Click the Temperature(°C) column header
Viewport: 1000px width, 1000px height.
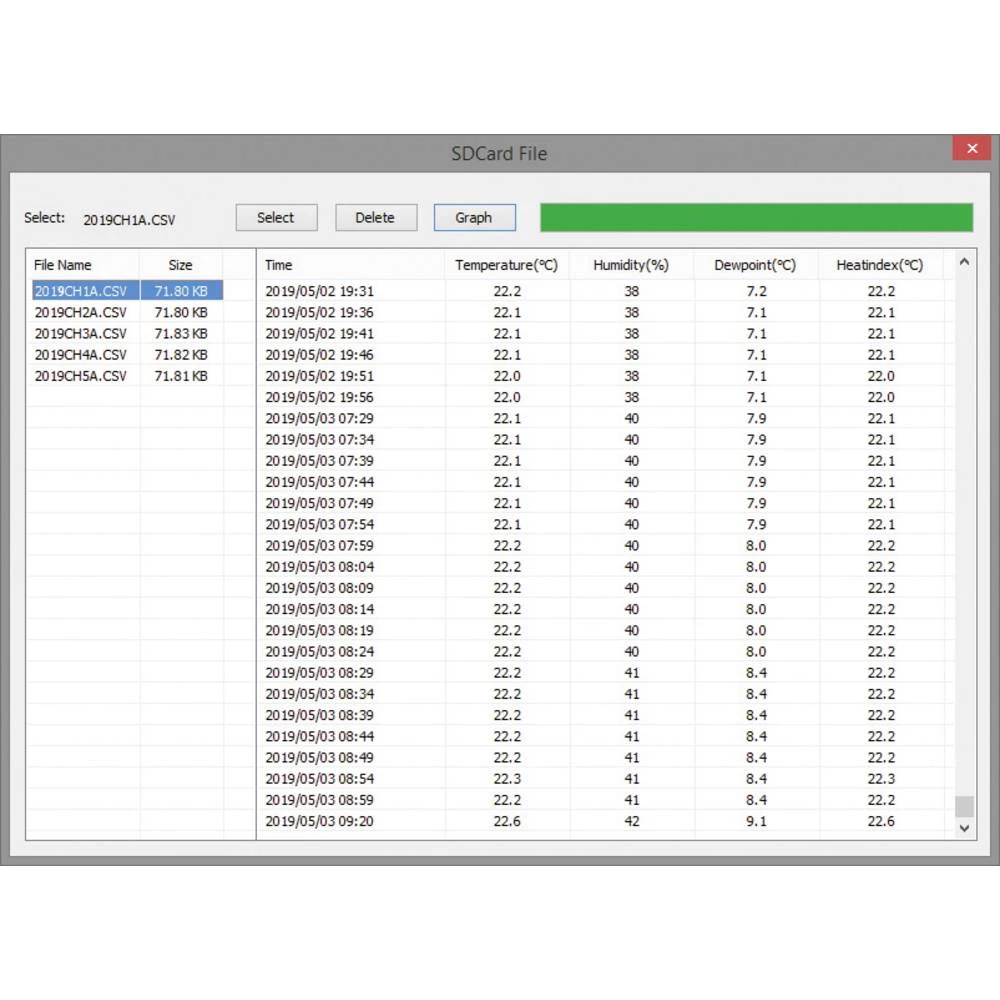pos(506,265)
